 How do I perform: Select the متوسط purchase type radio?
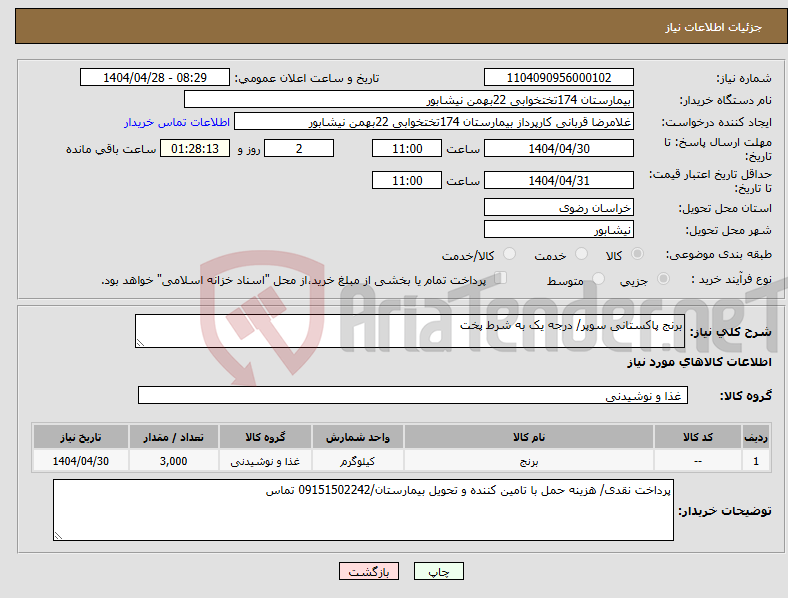coord(599,278)
